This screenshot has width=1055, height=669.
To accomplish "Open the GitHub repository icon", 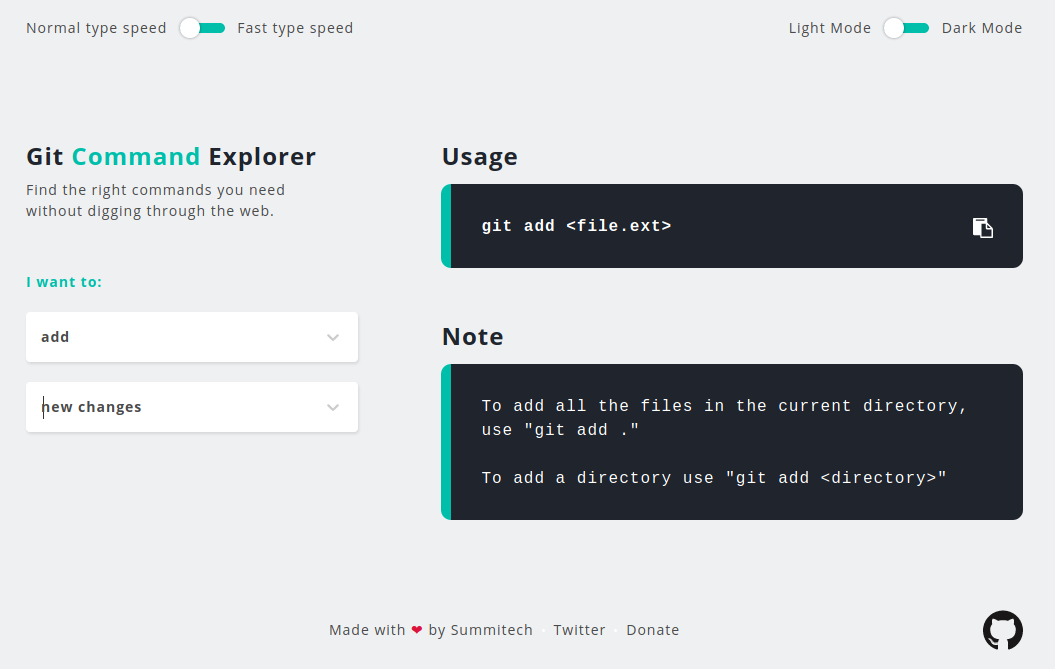I will tap(1003, 630).
